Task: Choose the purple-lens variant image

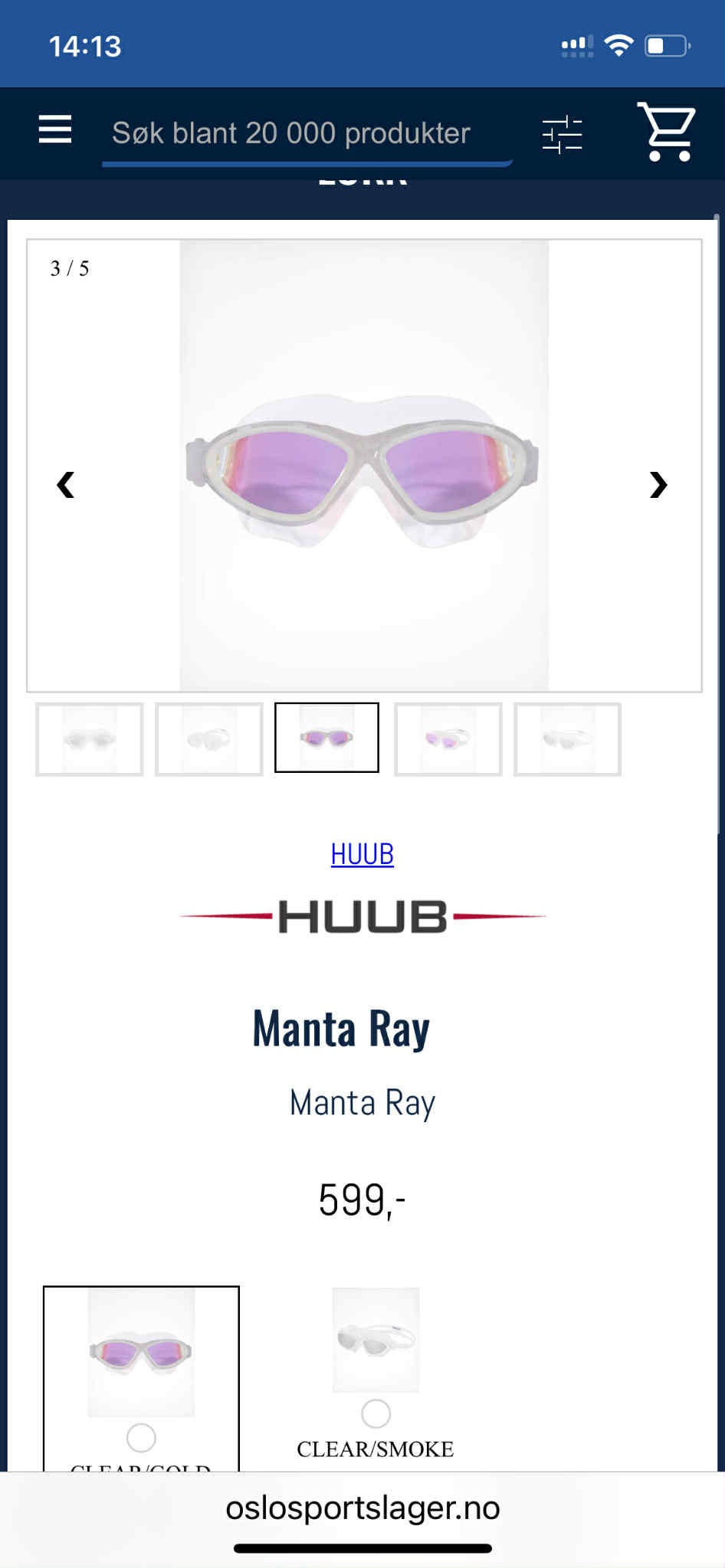Action: [141, 1352]
